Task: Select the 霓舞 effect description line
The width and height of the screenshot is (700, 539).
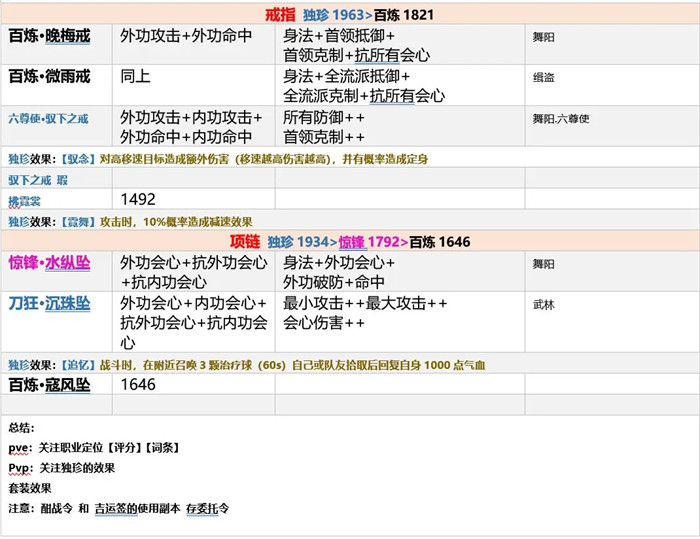Action: pos(130,221)
